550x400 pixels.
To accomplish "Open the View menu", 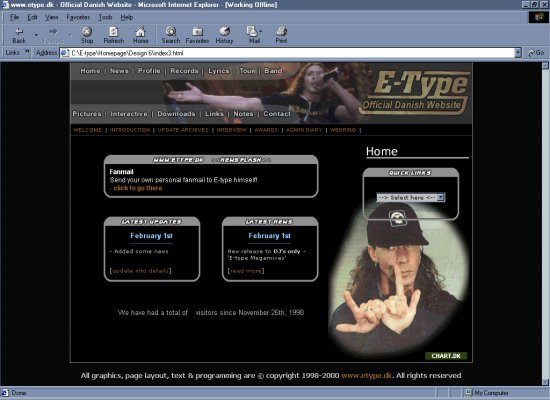I will (x=52, y=17).
